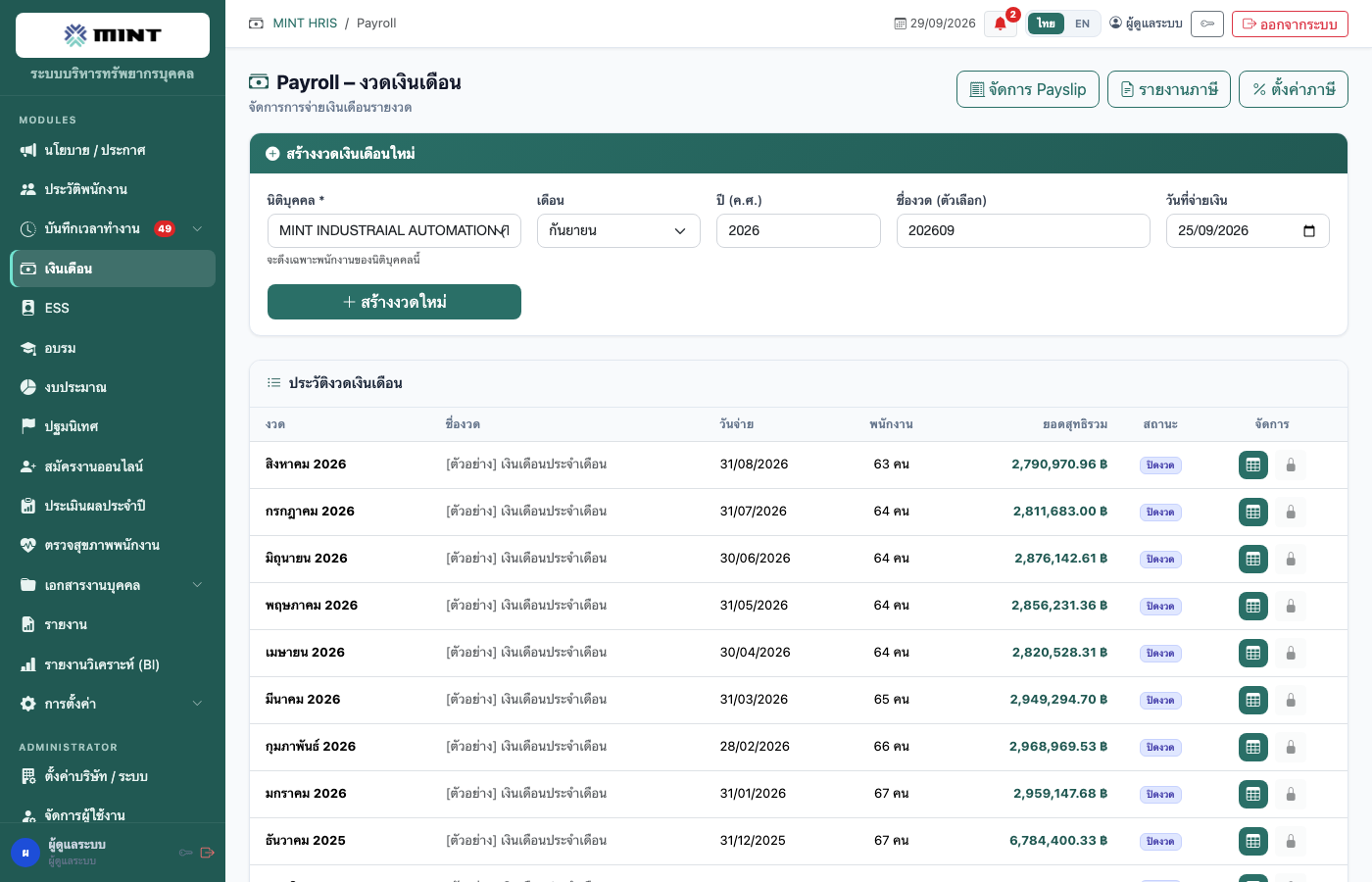This screenshot has width=1372, height=882.
Task: Follow MINT HRIS breadcrumb link
Action: 305,24
